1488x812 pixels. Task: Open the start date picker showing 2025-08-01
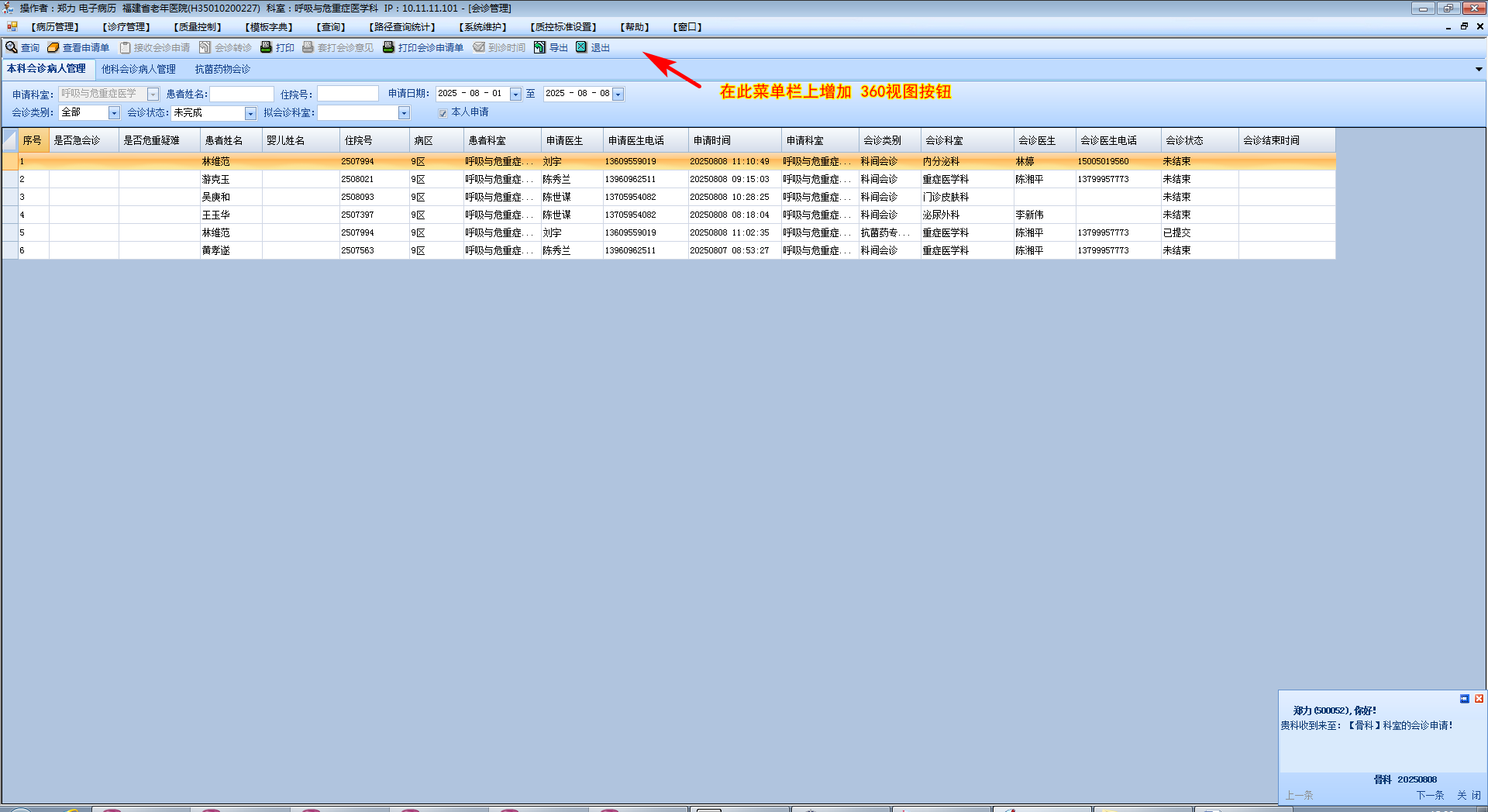(x=515, y=95)
